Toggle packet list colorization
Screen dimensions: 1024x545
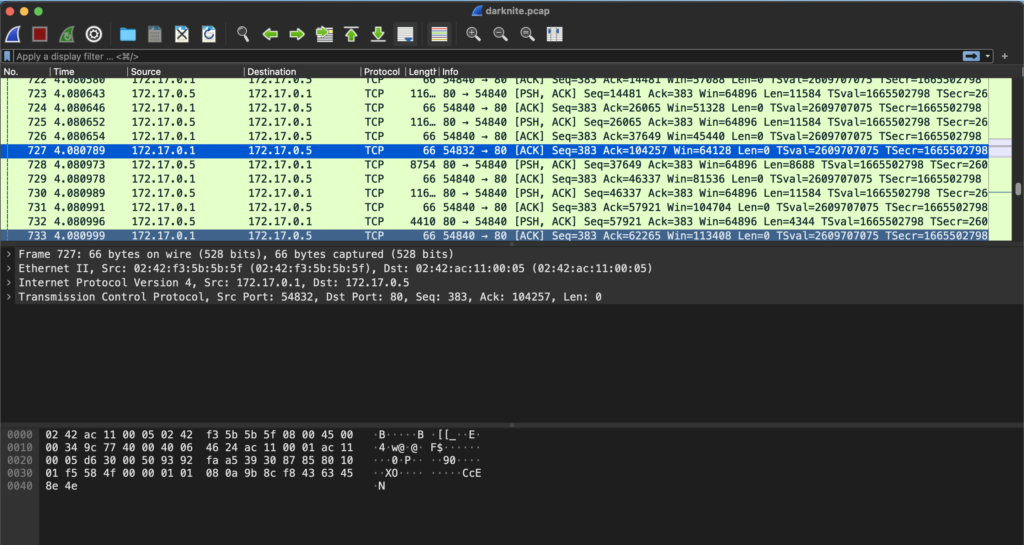[439, 34]
